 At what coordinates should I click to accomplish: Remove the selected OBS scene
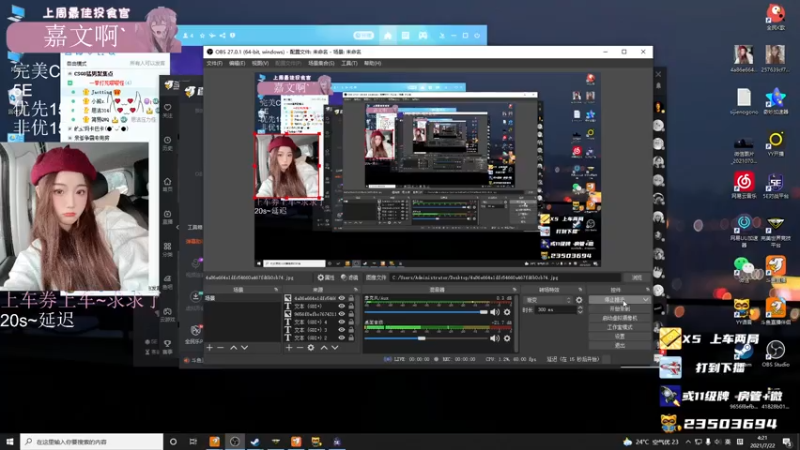[x=221, y=347]
